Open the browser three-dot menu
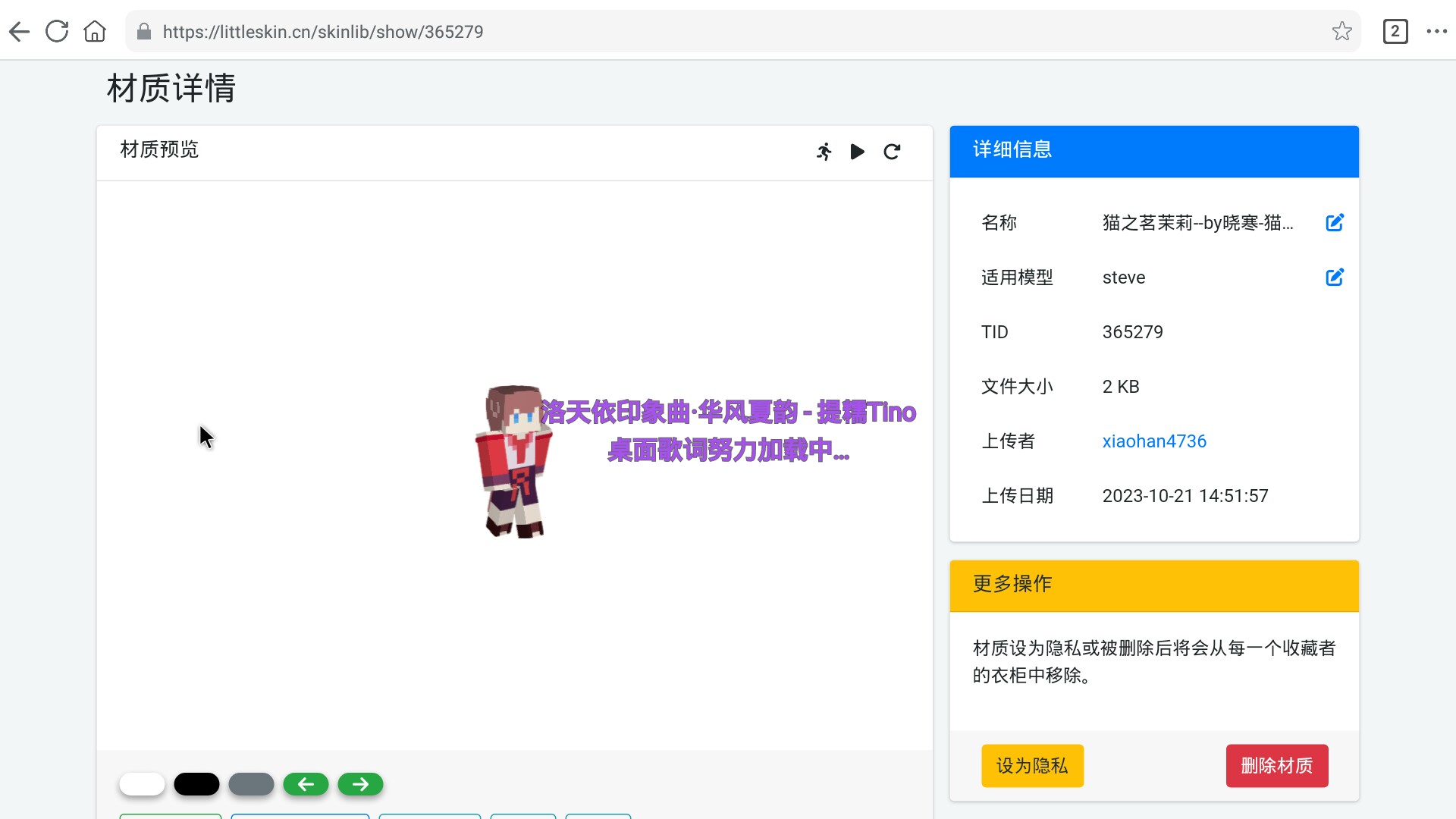This screenshot has height=819, width=1456. 1437,32
